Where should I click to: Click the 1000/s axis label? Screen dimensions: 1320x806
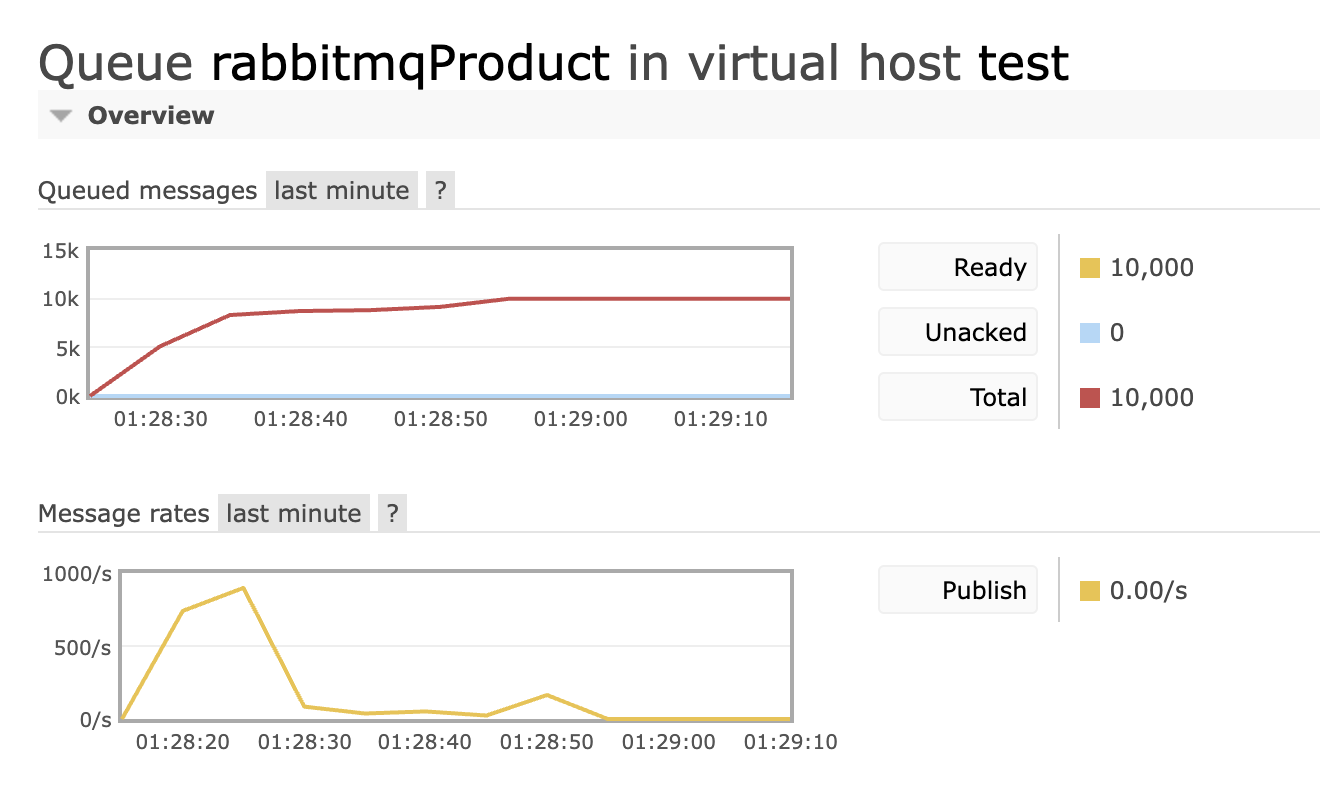(77, 573)
